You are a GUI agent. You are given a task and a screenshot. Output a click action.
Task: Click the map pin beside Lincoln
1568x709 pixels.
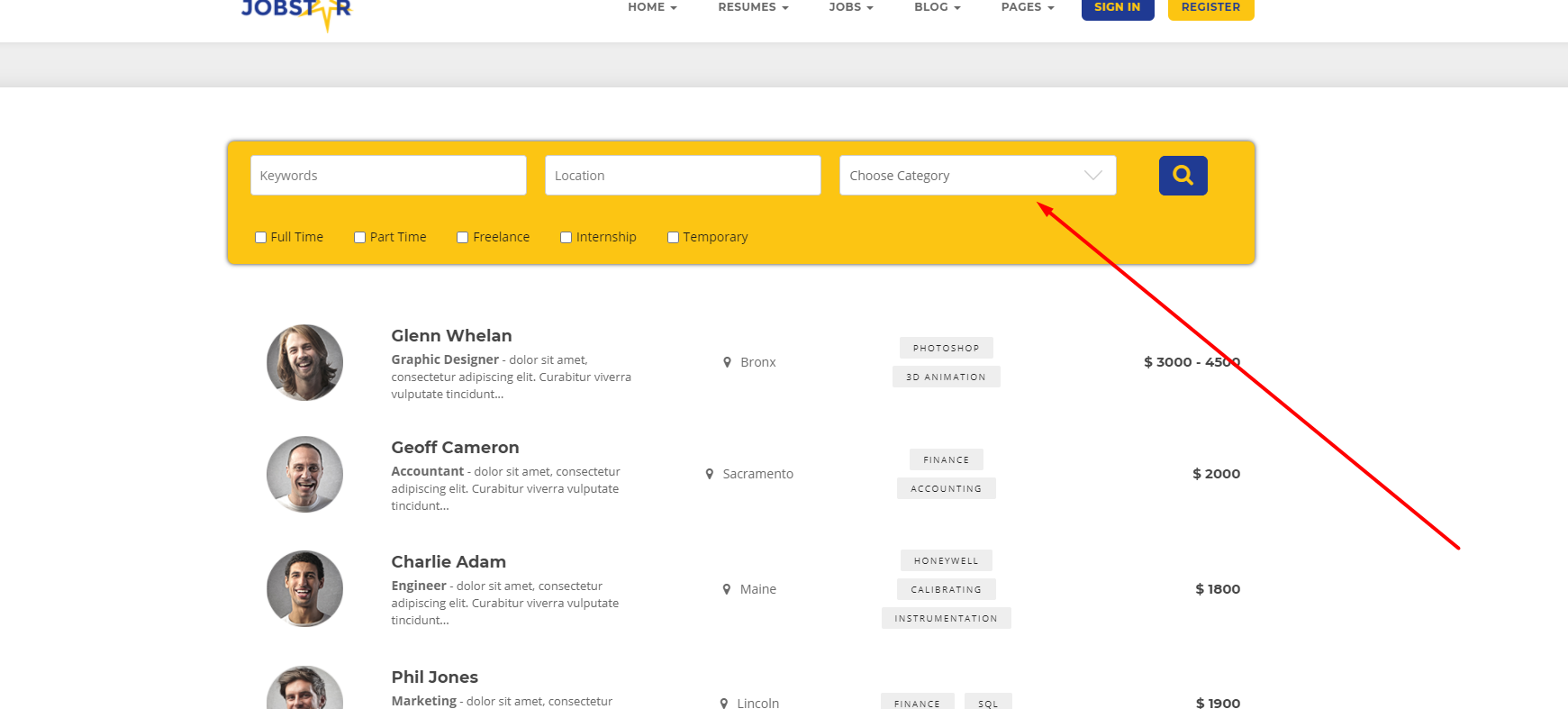[723, 703]
